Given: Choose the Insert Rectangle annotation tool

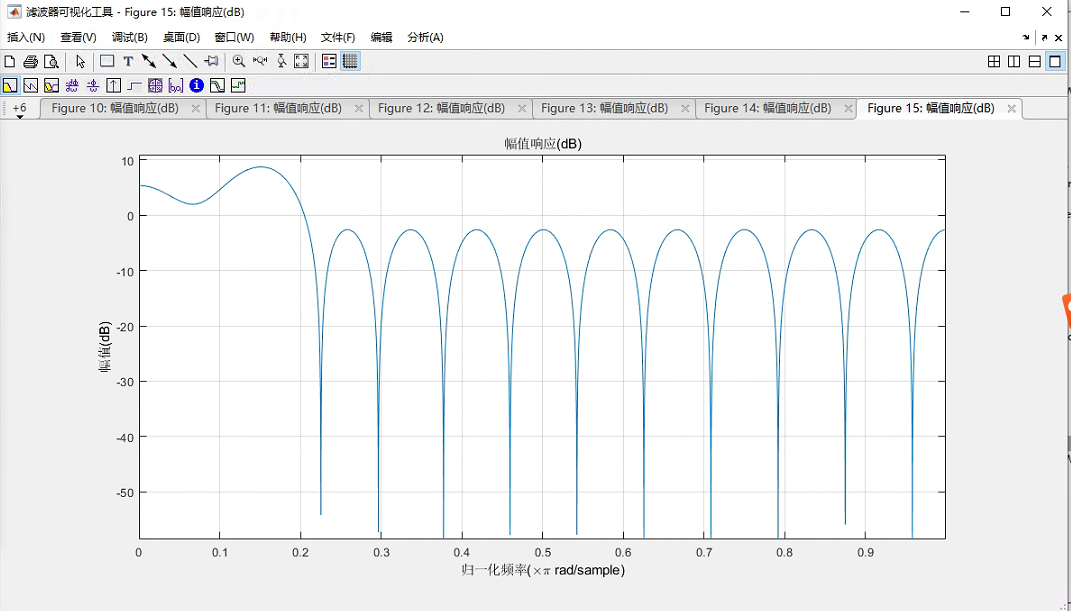Looking at the screenshot, I should tap(107, 61).
